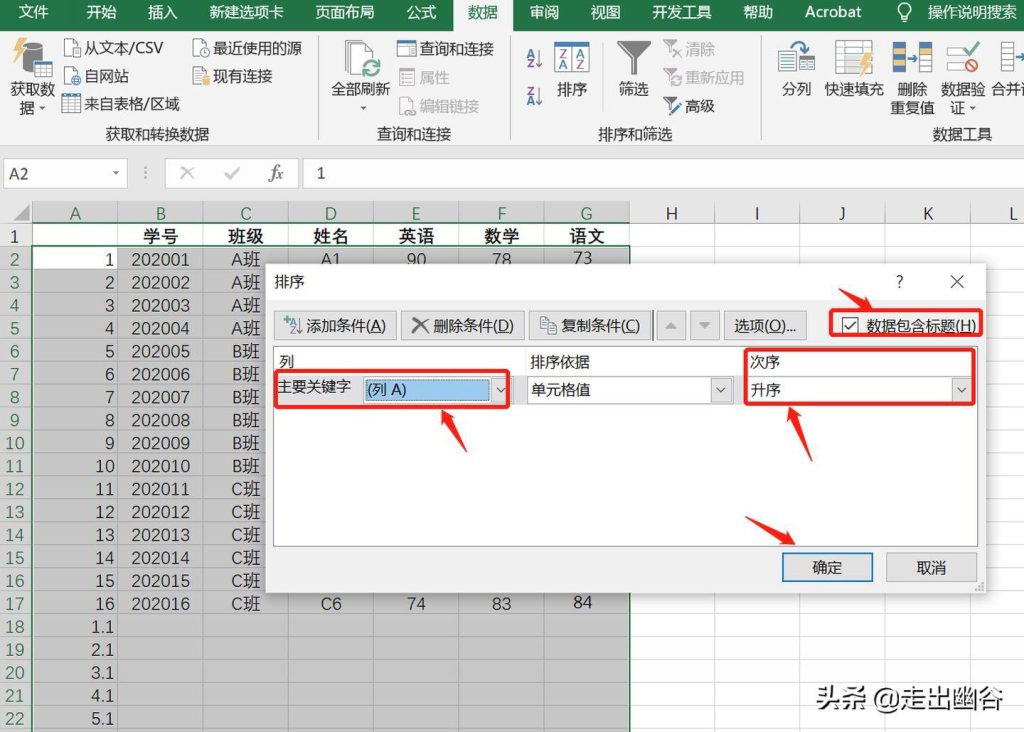Image resolution: width=1024 pixels, height=732 pixels.
Task: Click the sort ascending A-Z icon
Action: pos(534,58)
